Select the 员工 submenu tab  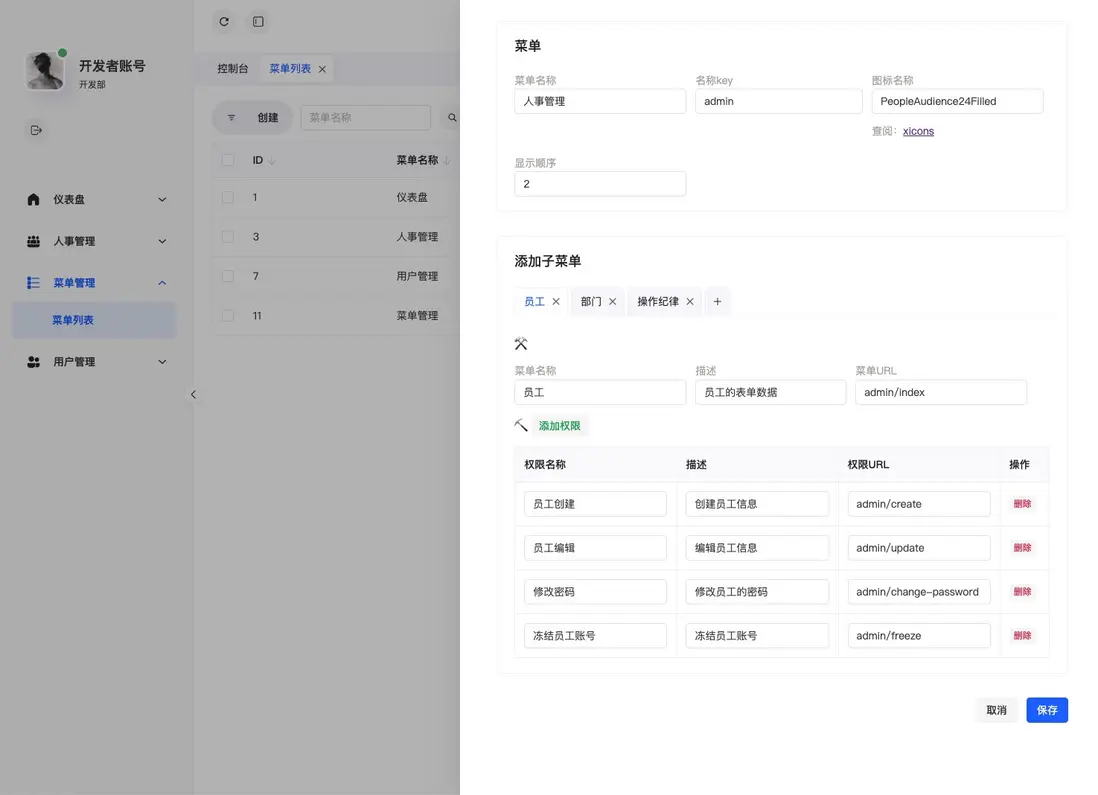click(534, 302)
